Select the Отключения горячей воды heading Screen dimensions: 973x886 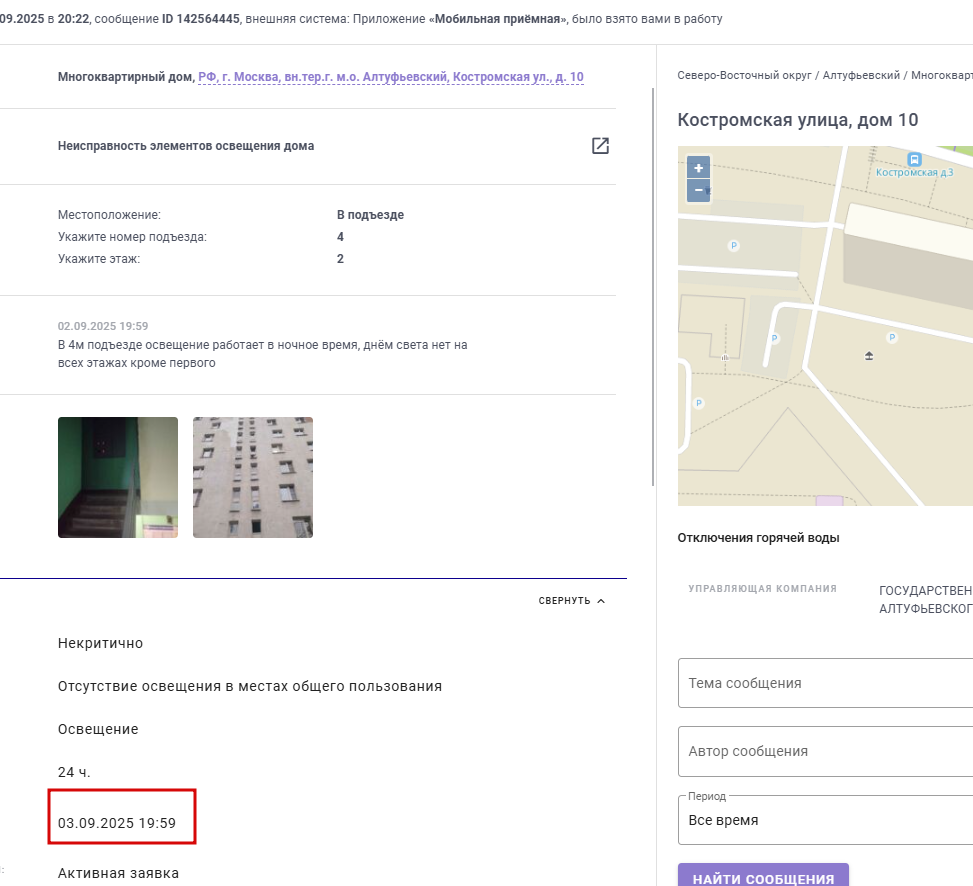point(758,538)
